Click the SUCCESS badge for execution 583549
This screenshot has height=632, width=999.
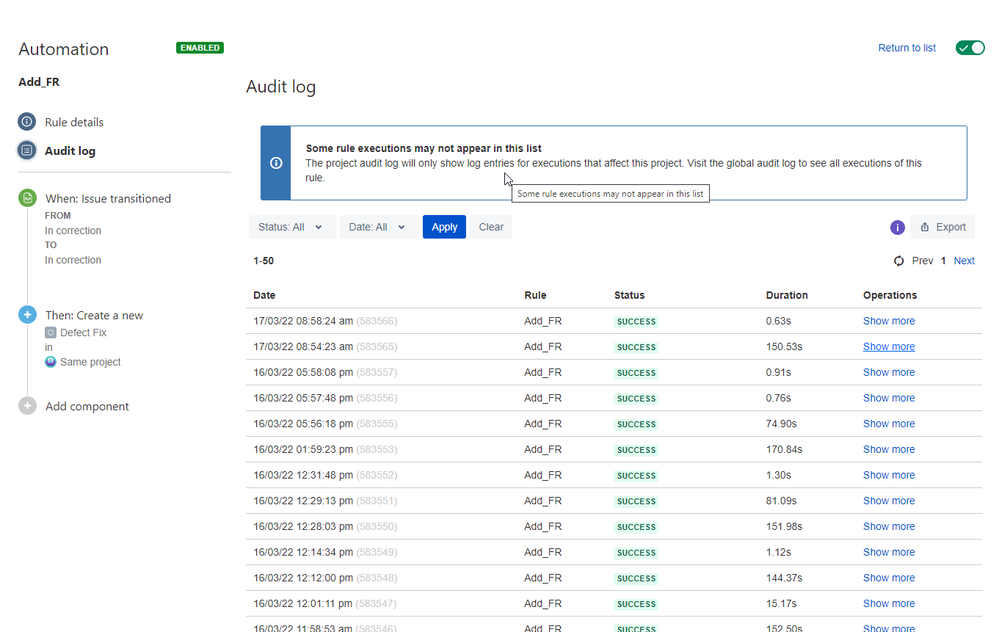pos(636,553)
